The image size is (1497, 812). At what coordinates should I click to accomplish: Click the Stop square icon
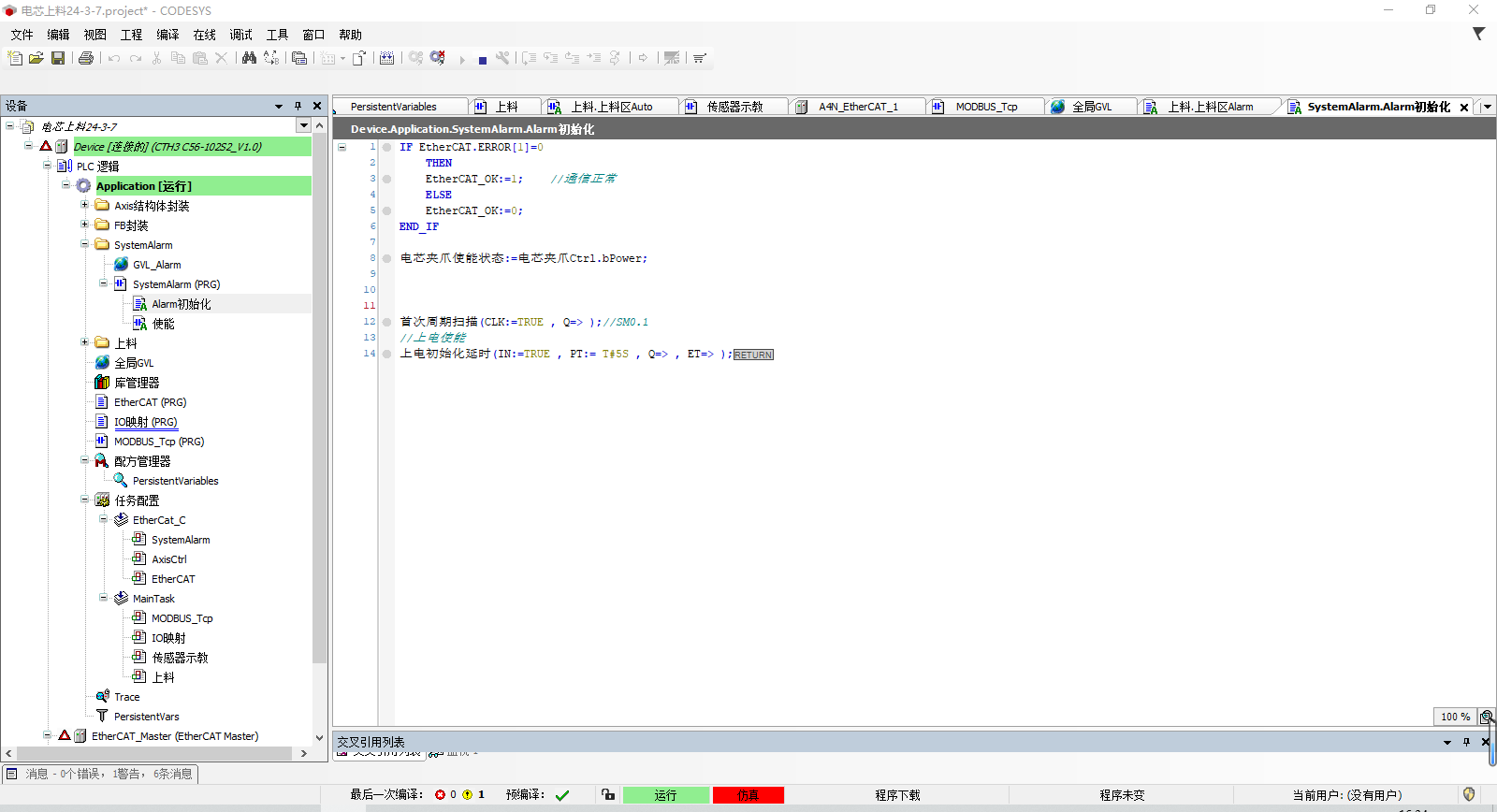coord(483,60)
